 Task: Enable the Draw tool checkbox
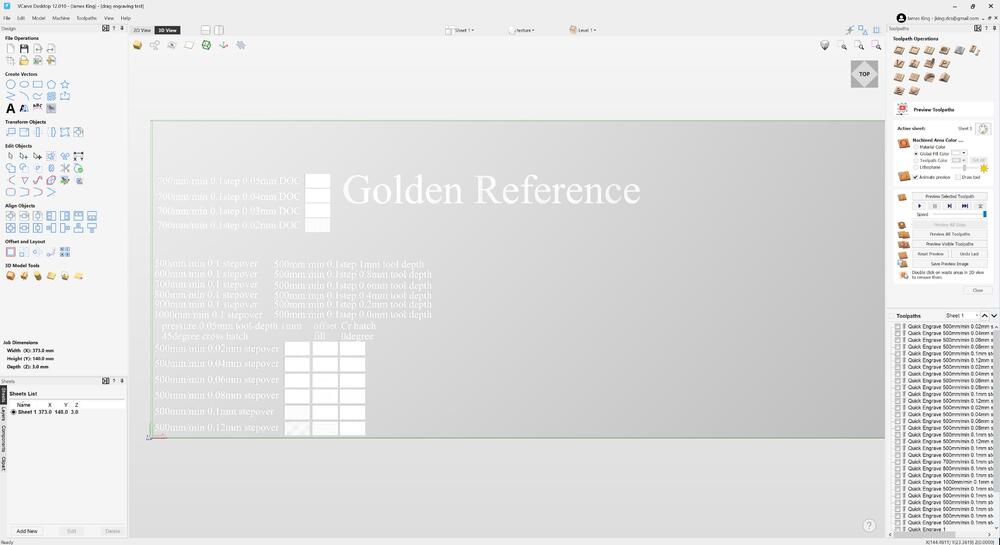coord(957,177)
